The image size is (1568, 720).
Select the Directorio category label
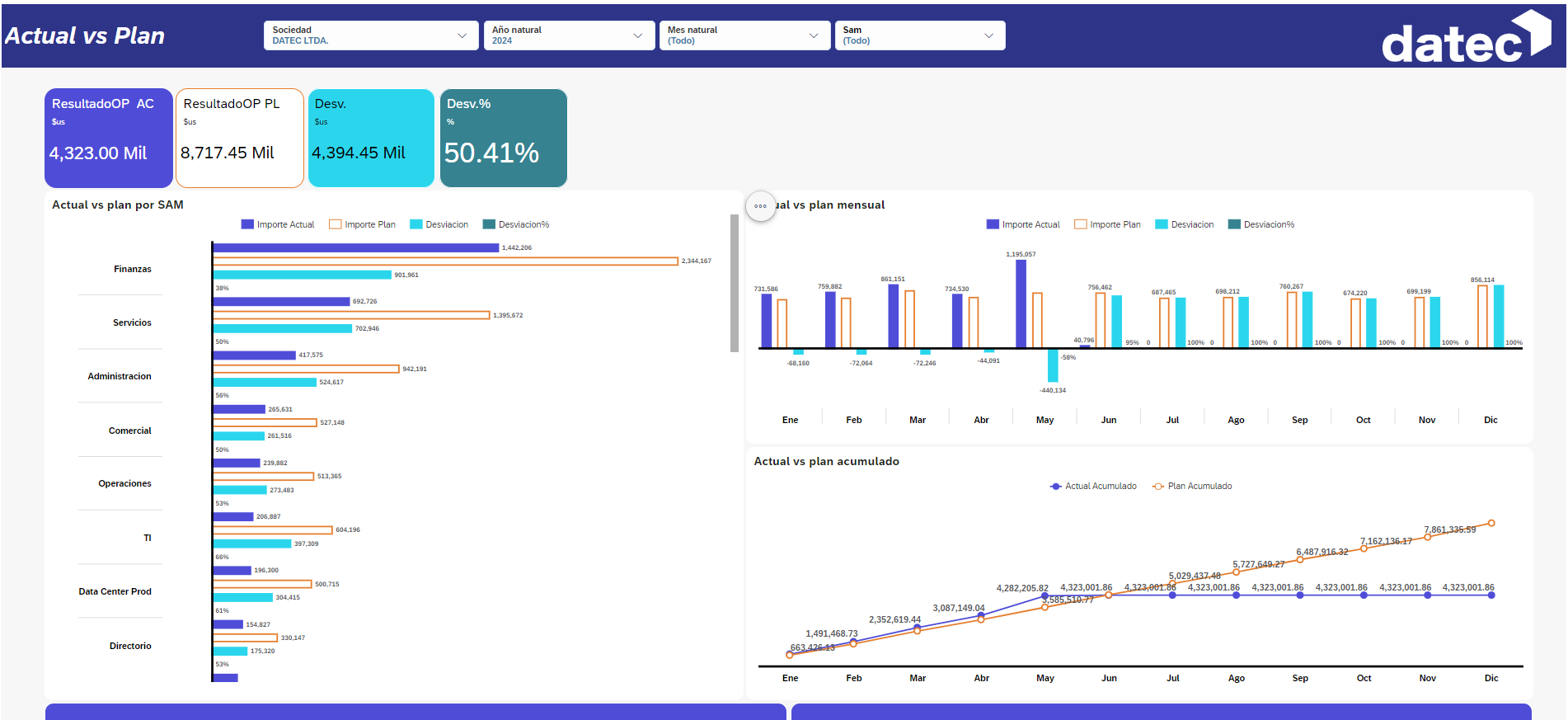coord(130,646)
